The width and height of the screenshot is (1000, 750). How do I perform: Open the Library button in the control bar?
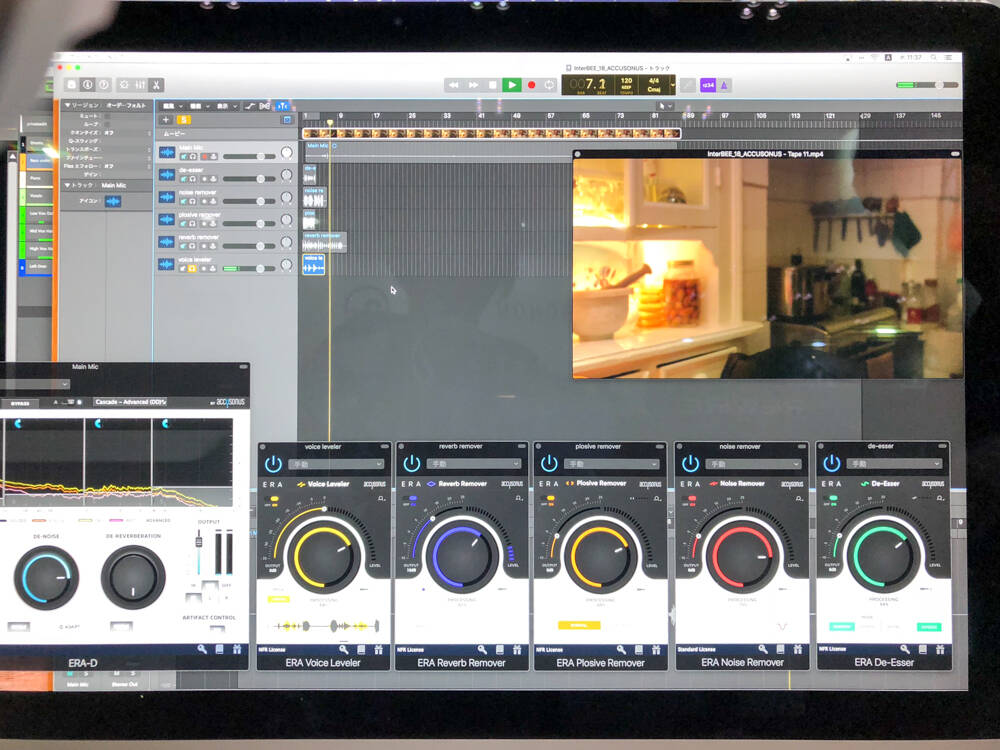click(71, 84)
